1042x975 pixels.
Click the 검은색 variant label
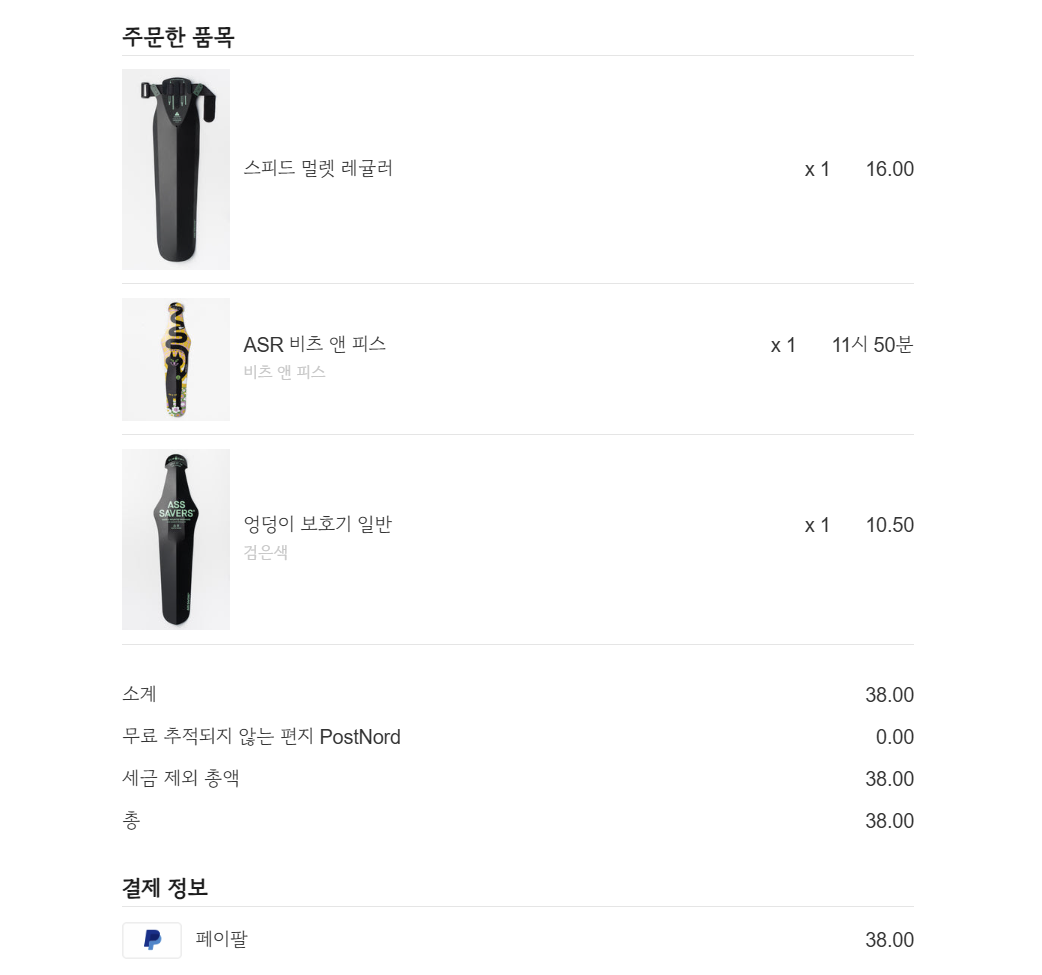click(266, 552)
